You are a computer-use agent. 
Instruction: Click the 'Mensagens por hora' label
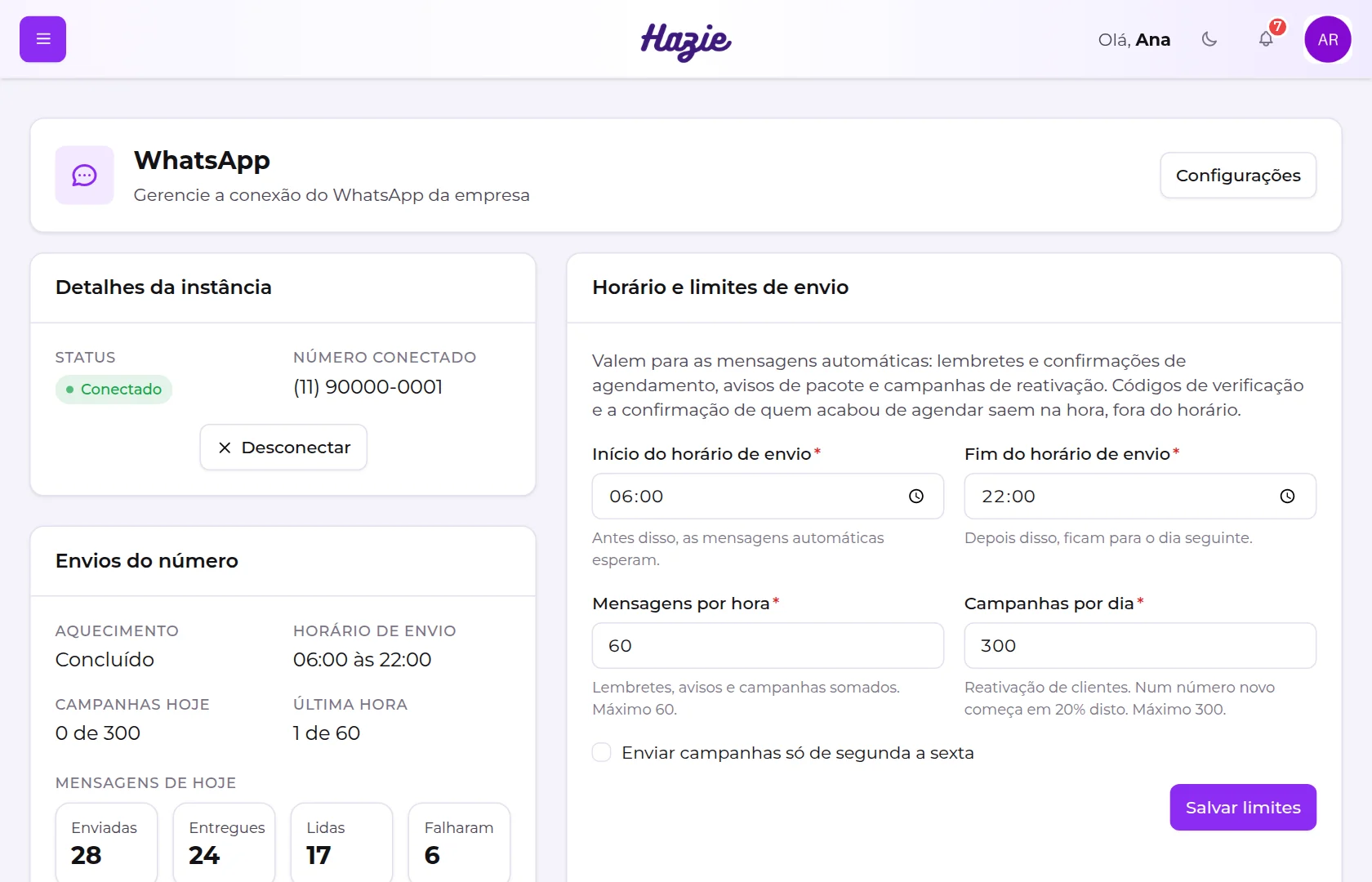point(681,604)
